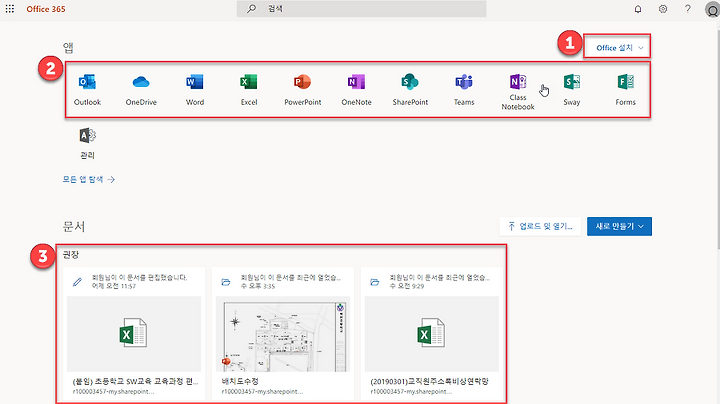
Task: Click the folder icon on the (20190301) card
Action: pyautogui.click(x=375, y=282)
